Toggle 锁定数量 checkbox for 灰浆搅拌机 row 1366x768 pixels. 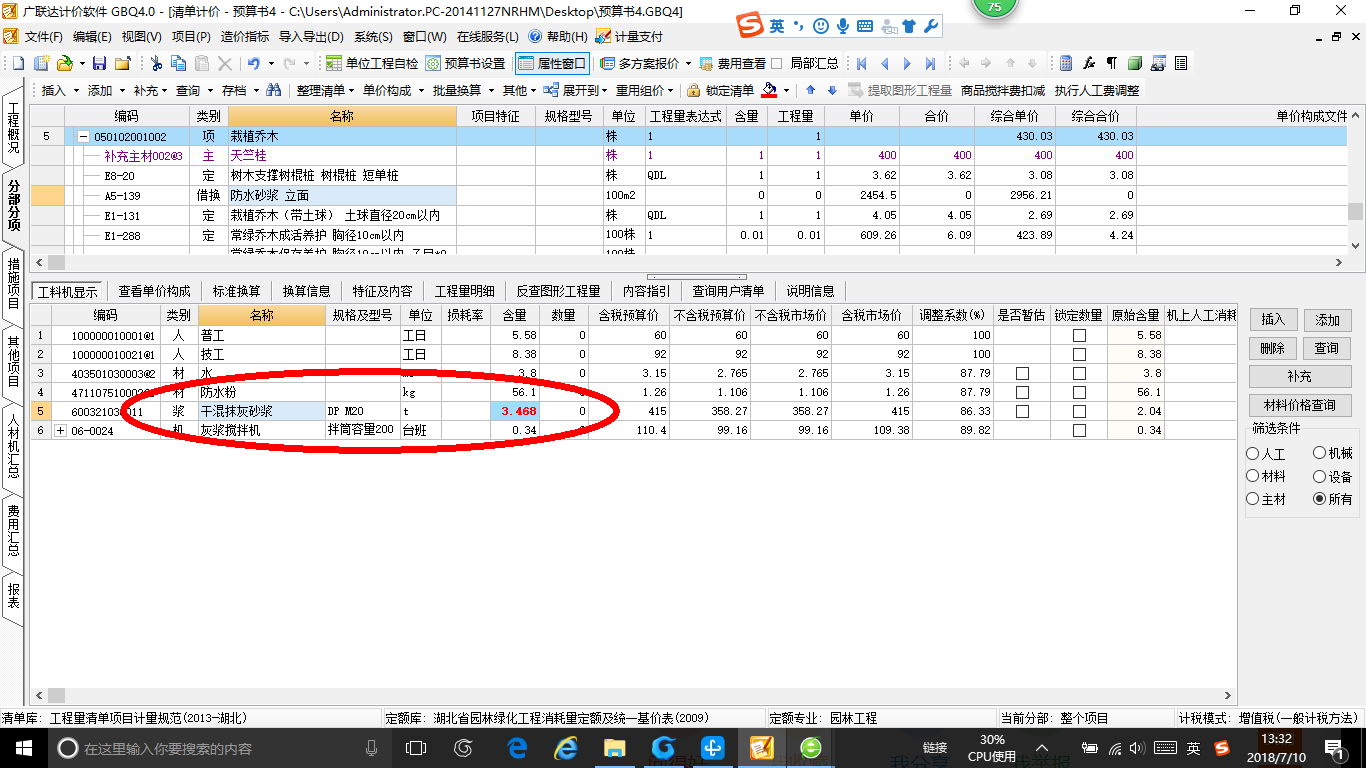tap(1079, 430)
